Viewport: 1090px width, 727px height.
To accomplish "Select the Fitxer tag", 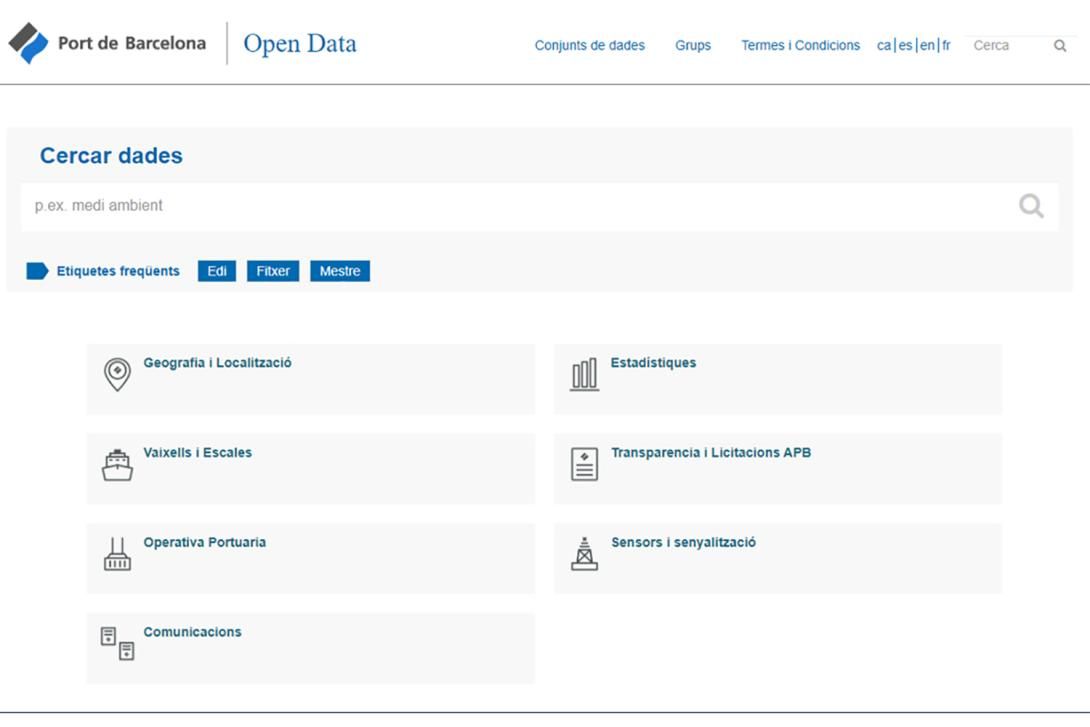I will pyautogui.click(x=272, y=271).
